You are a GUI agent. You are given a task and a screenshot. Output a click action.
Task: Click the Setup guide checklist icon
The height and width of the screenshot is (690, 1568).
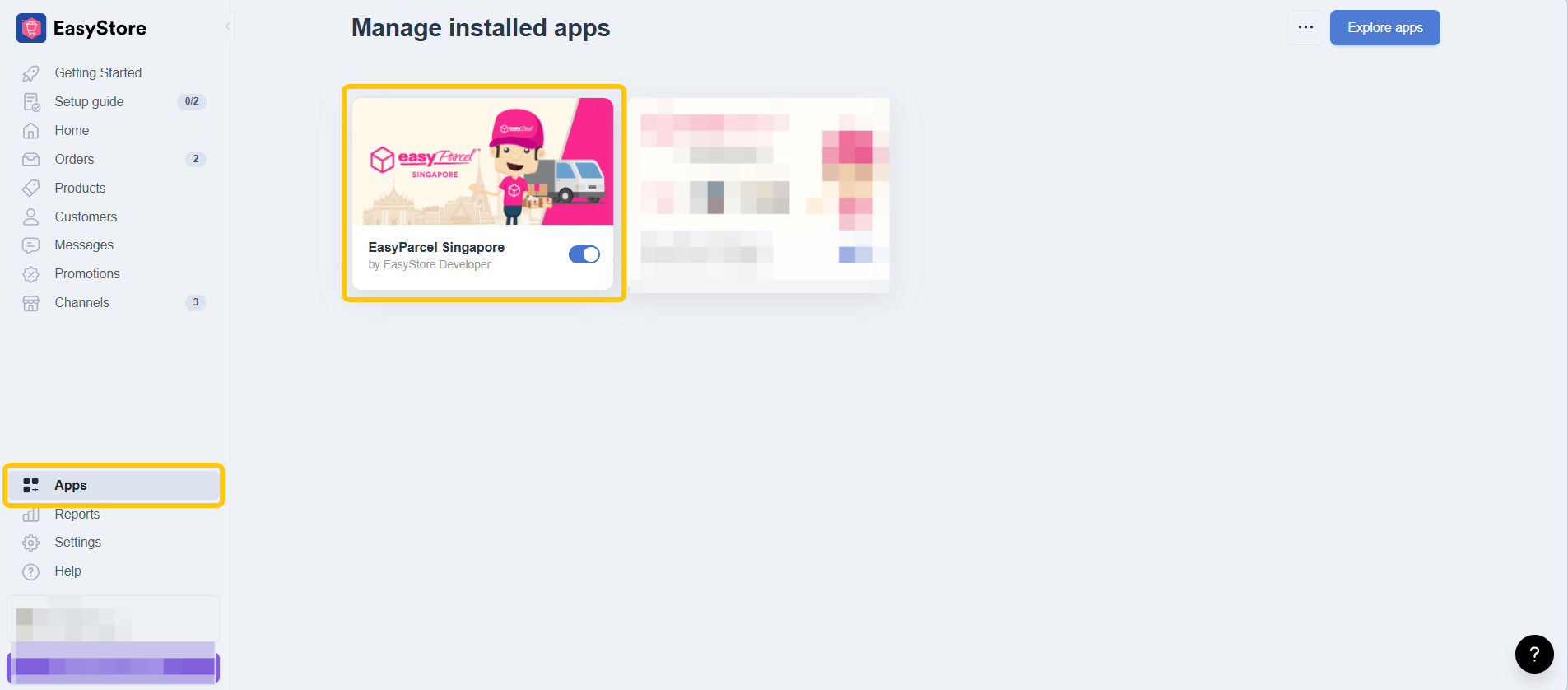(31, 102)
